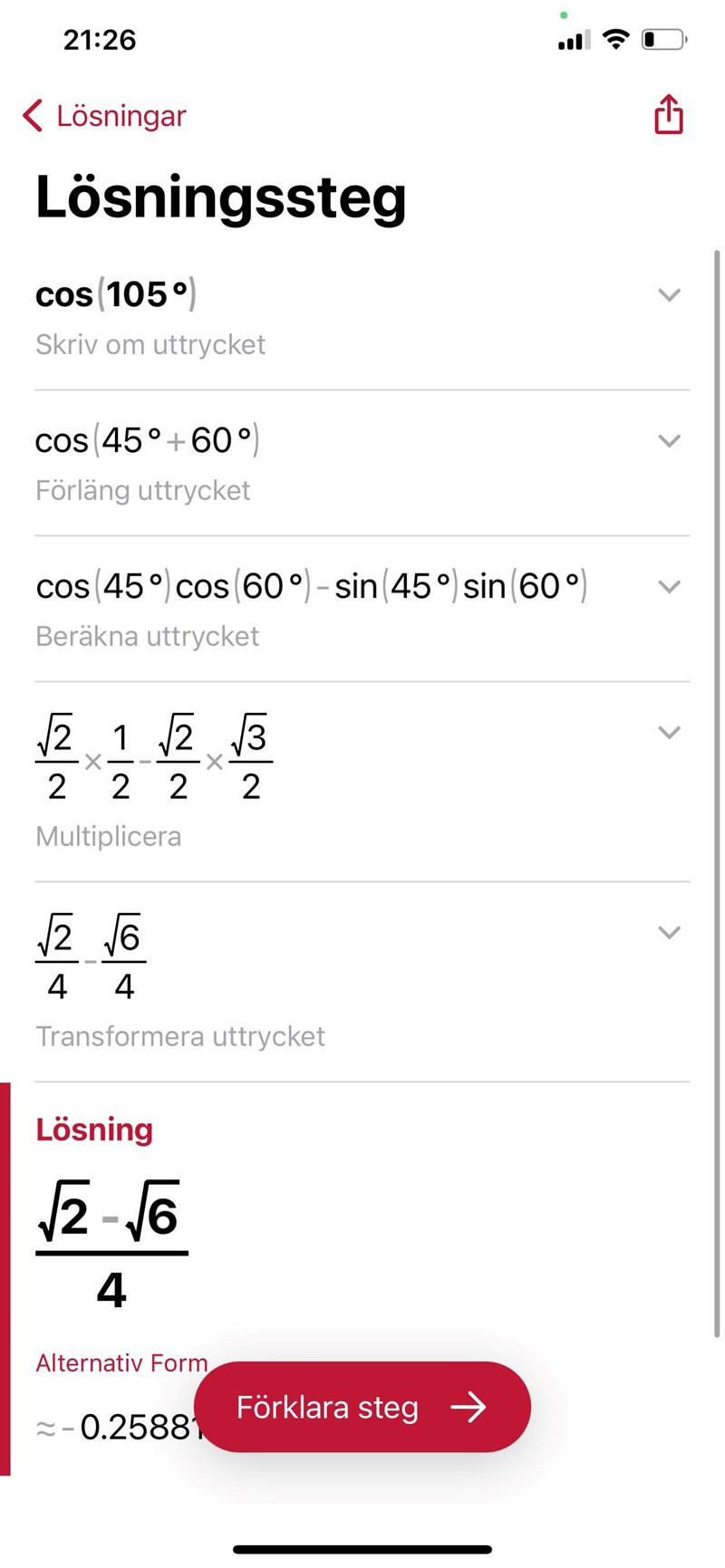Tap the Alternativ Form label
The image size is (725, 1568).
(121, 1362)
